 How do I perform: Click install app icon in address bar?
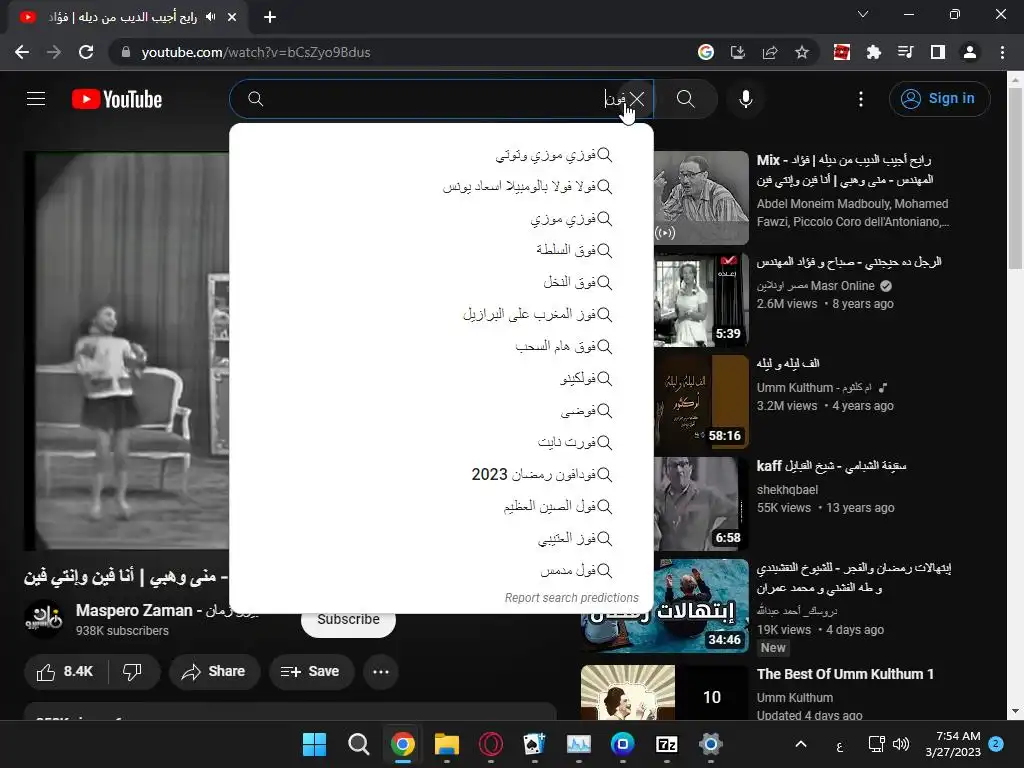[x=738, y=52]
